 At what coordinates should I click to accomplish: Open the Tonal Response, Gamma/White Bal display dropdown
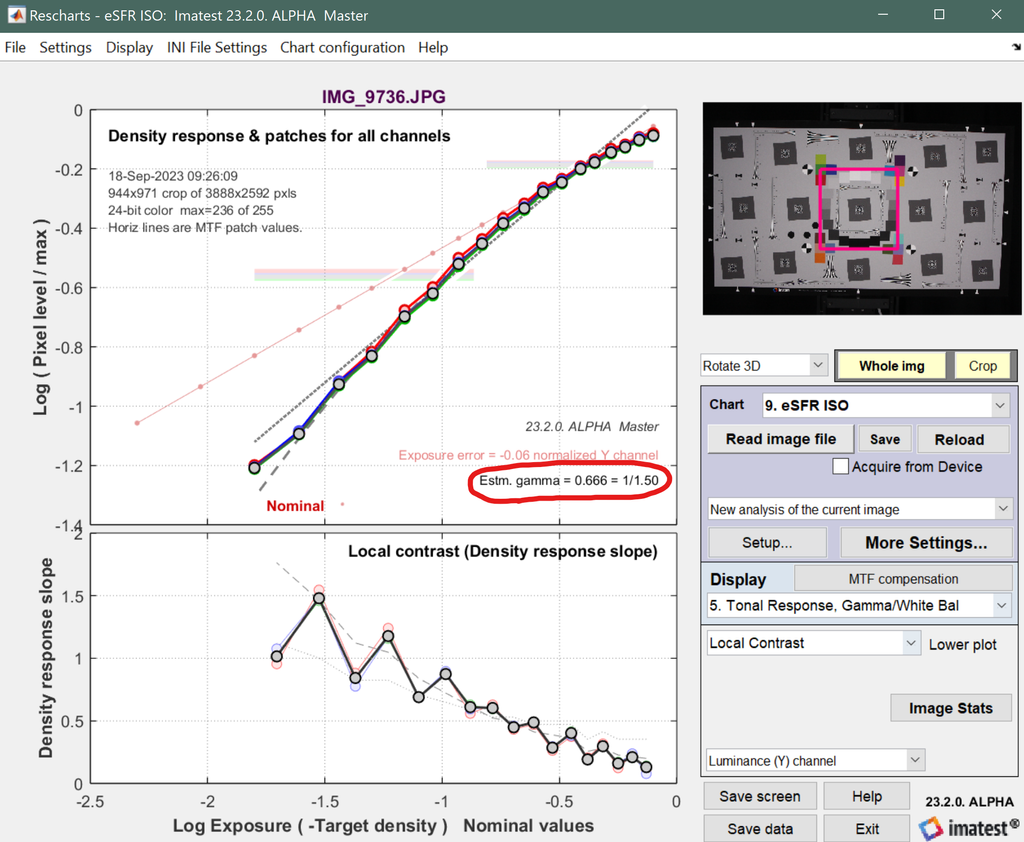[859, 606]
